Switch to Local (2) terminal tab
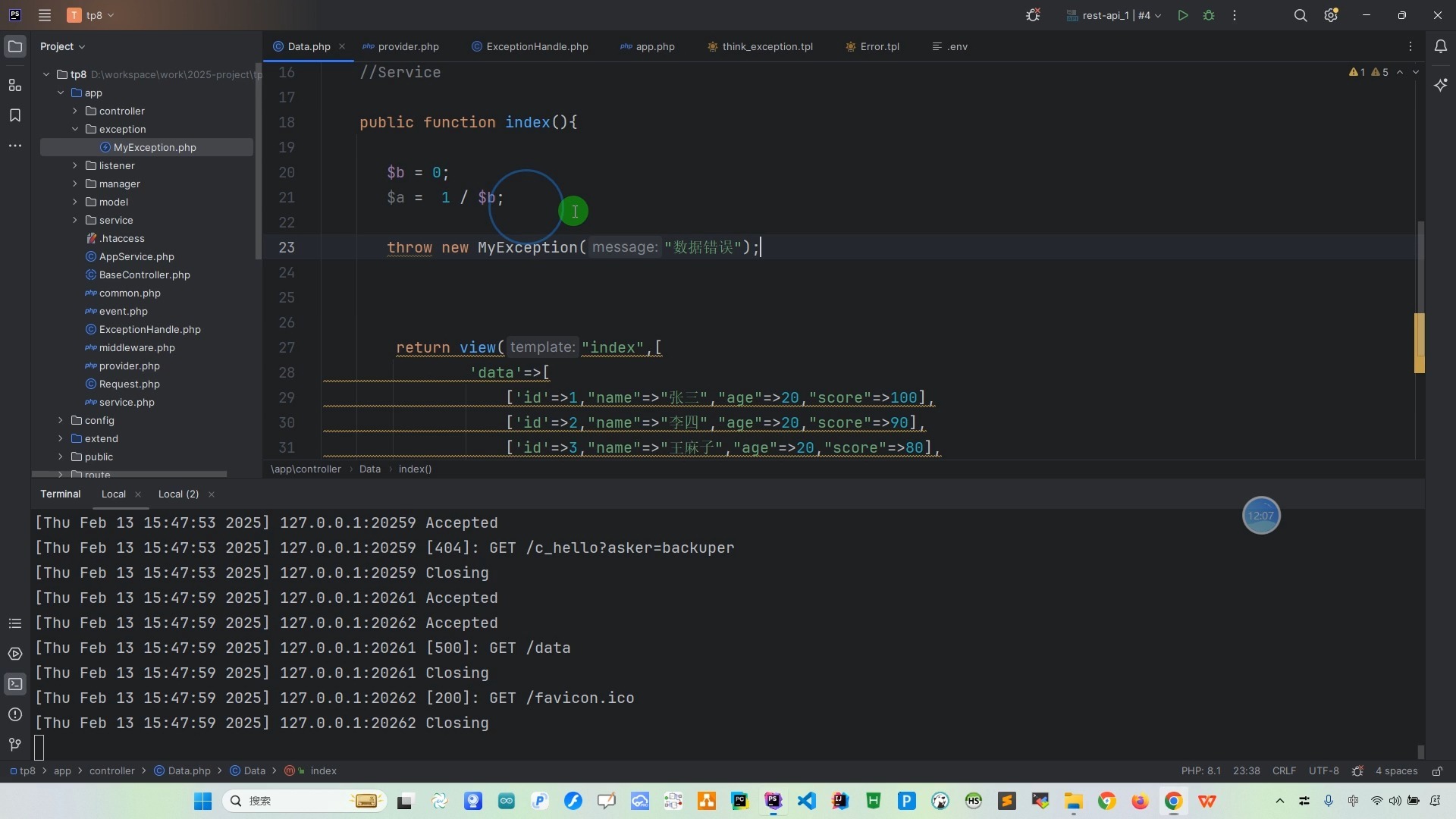Image resolution: width=1456 pixels, height=819 pixels. (178, 494)
